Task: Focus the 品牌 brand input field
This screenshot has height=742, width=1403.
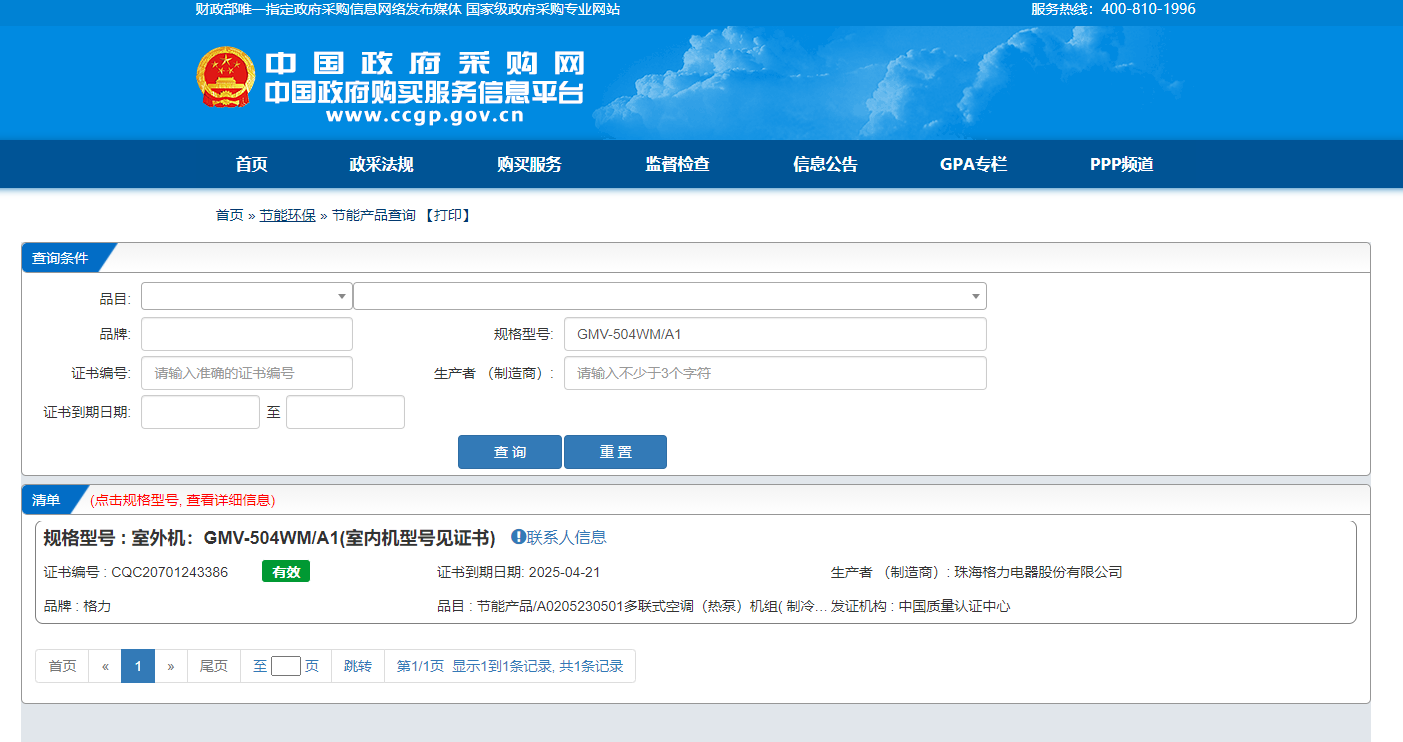Action: (x=247, y=334)
